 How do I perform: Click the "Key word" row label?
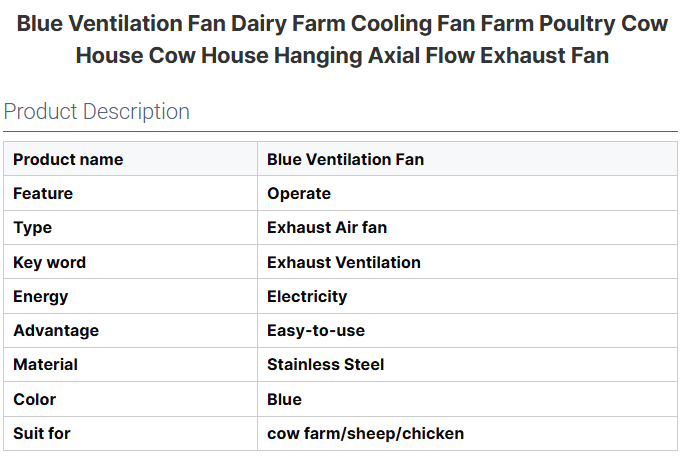(x=50, y=262)
